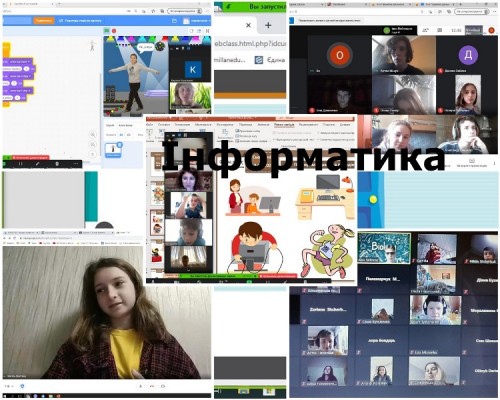500x400 pixels.
Task: Open the underlined PowerPoint ribbon tab
Action: [x=284, y=125]
